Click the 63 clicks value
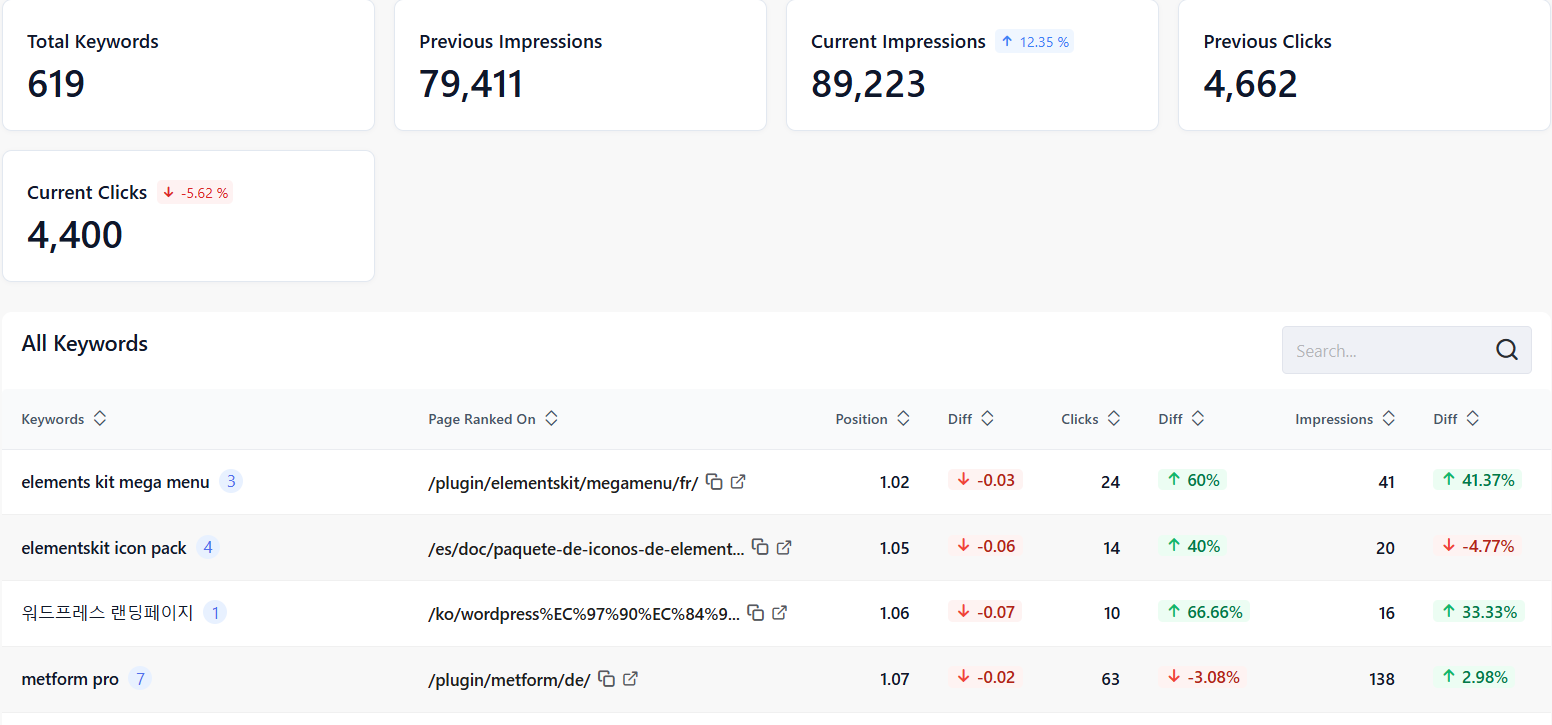Viewport: 1552px width, 725px height. pyautogui.click(x=1110, y=679)
